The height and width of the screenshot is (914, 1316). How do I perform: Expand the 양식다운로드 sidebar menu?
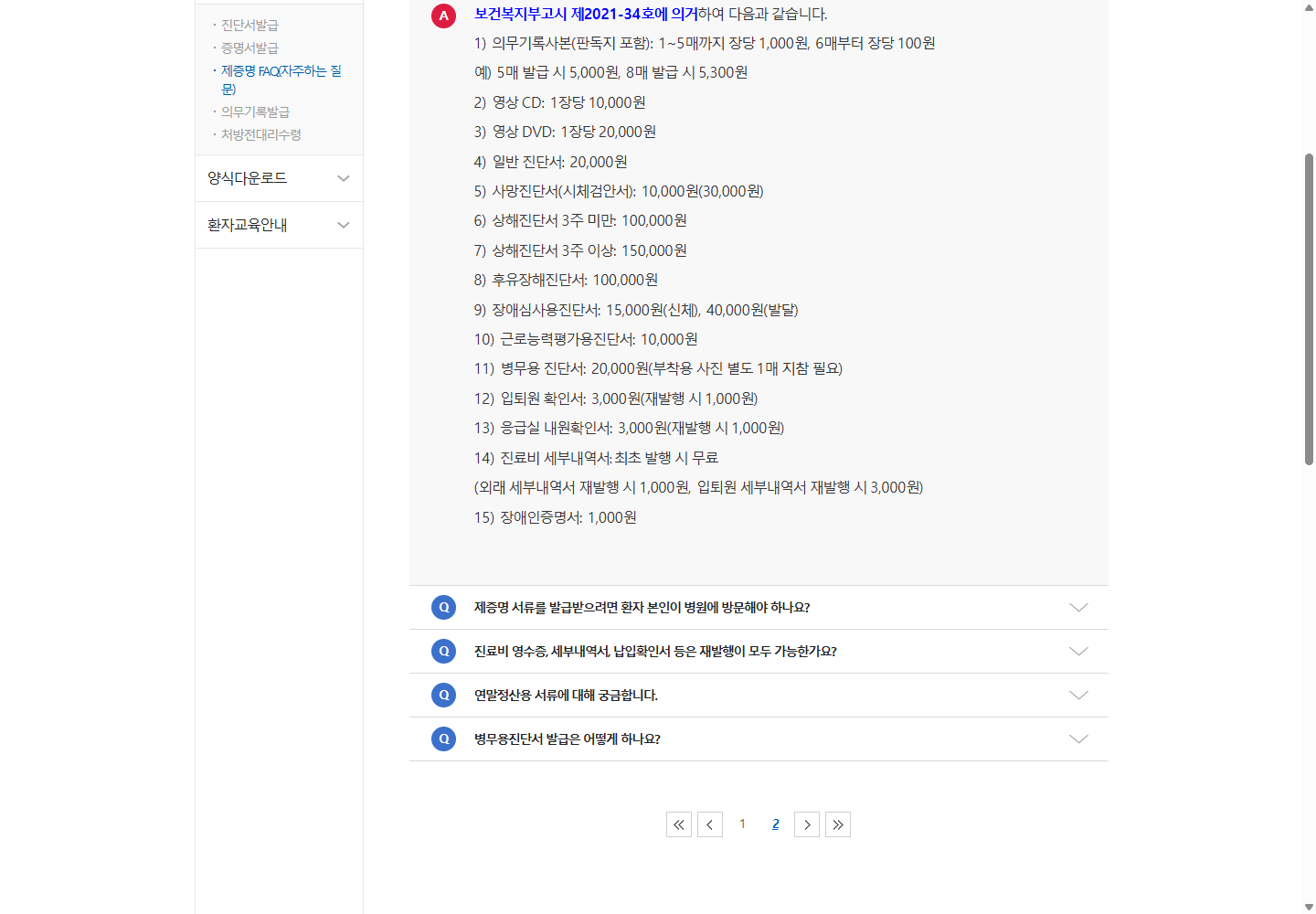click(x=279, y=178)
